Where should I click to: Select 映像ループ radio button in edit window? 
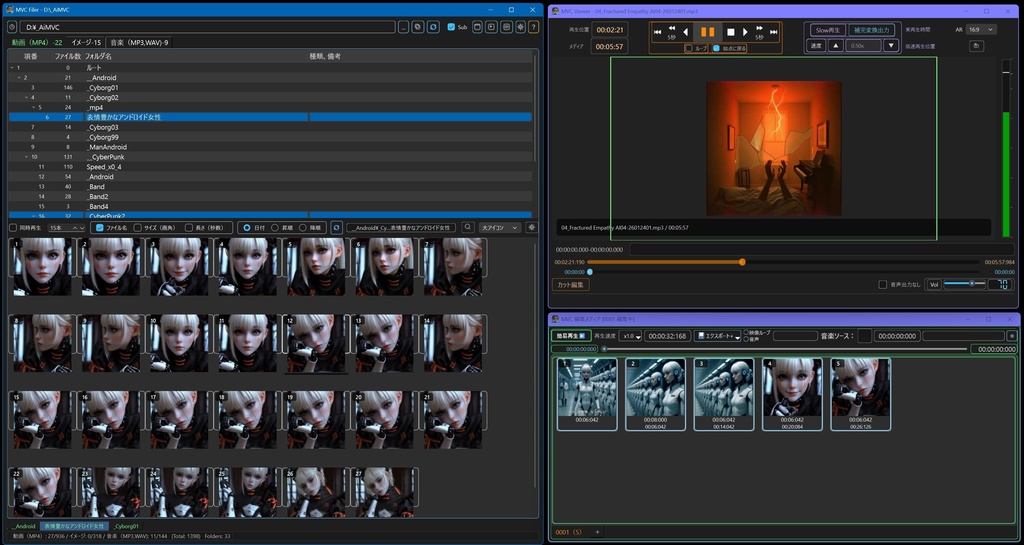pyautogui.click(x=746, y=332)
